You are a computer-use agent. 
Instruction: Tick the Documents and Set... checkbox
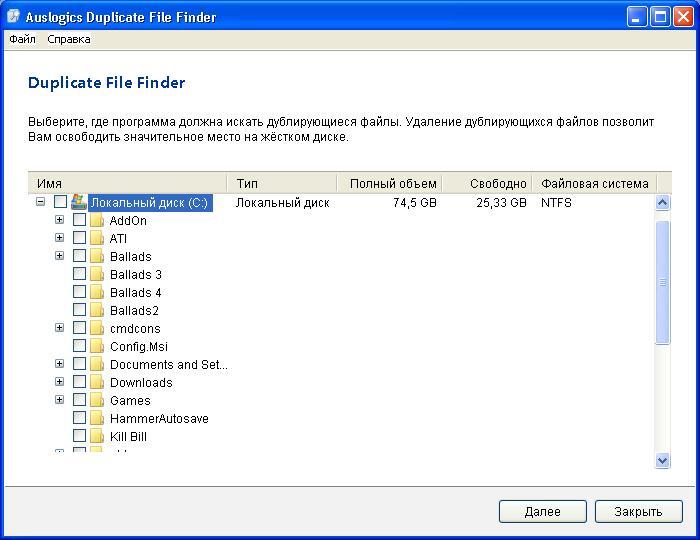click(79, 364)
